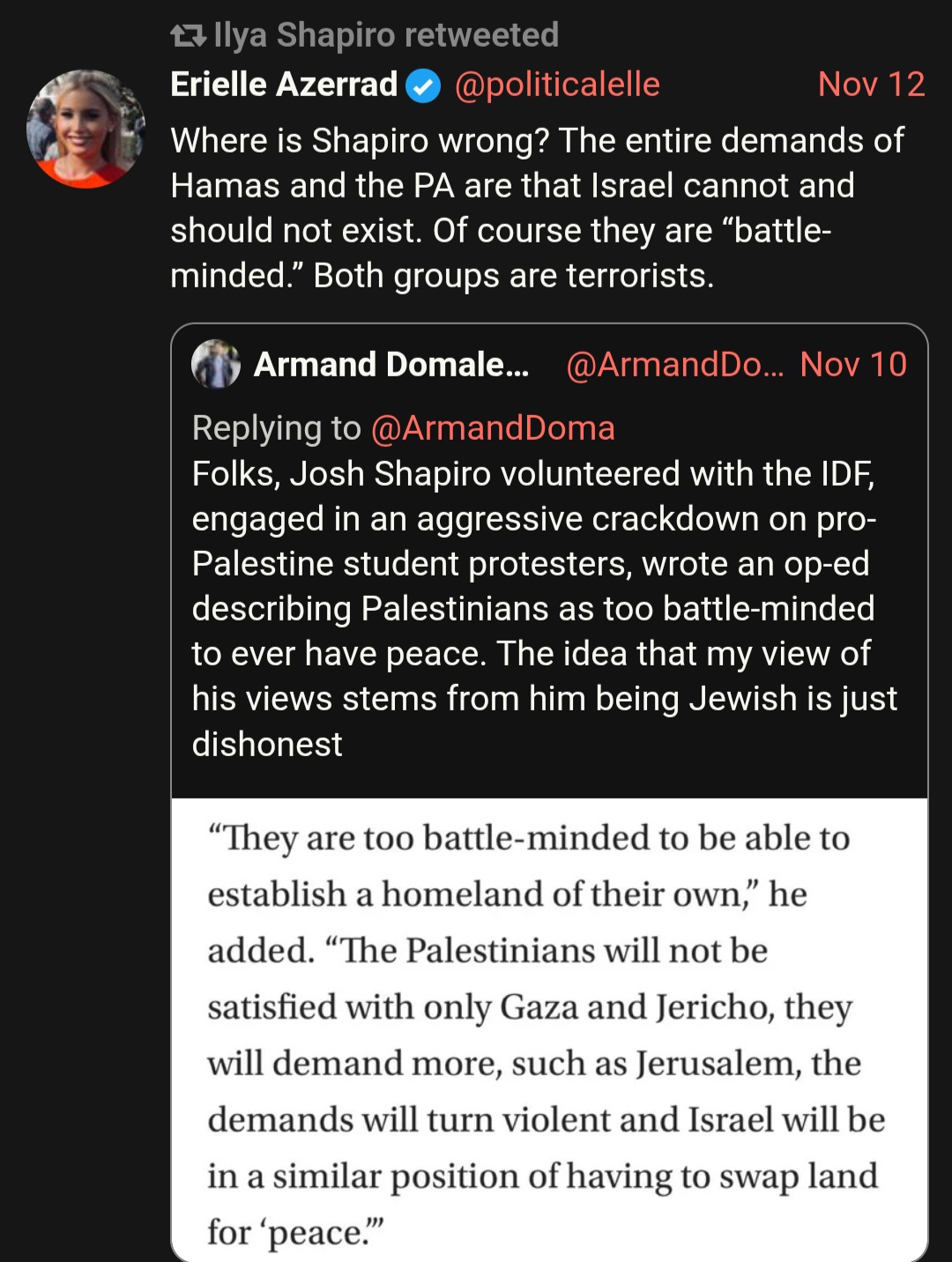This screenshot has width=952, height=1262.
Task: Tap the blue verified badge
Action: click(x=423, y=85)
